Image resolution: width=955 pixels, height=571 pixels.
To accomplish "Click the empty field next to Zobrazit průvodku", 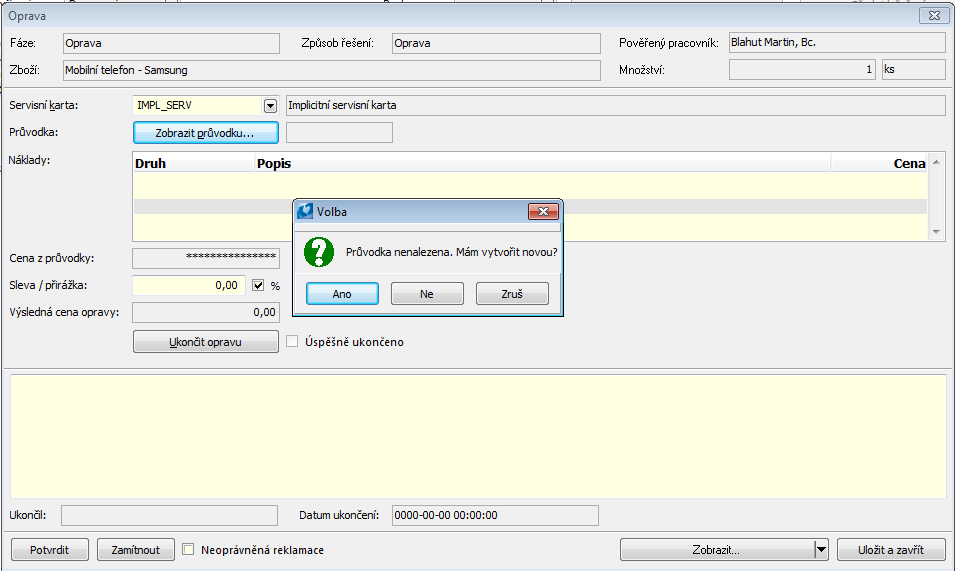I will tap(339, 133).
